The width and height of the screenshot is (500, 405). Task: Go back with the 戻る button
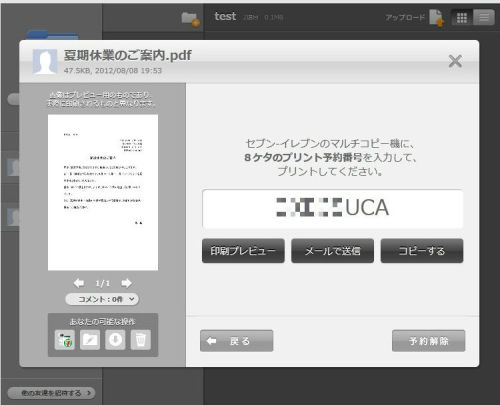237,341
